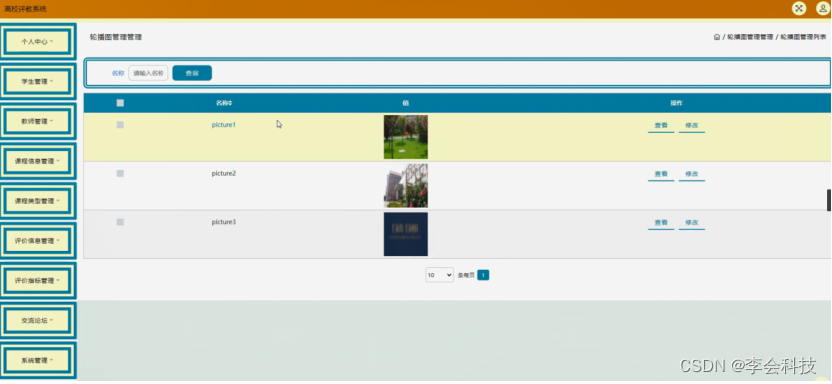Sort by the 名称 column header
This screenshot has width=832, height=384.
(x=223, y=103)
